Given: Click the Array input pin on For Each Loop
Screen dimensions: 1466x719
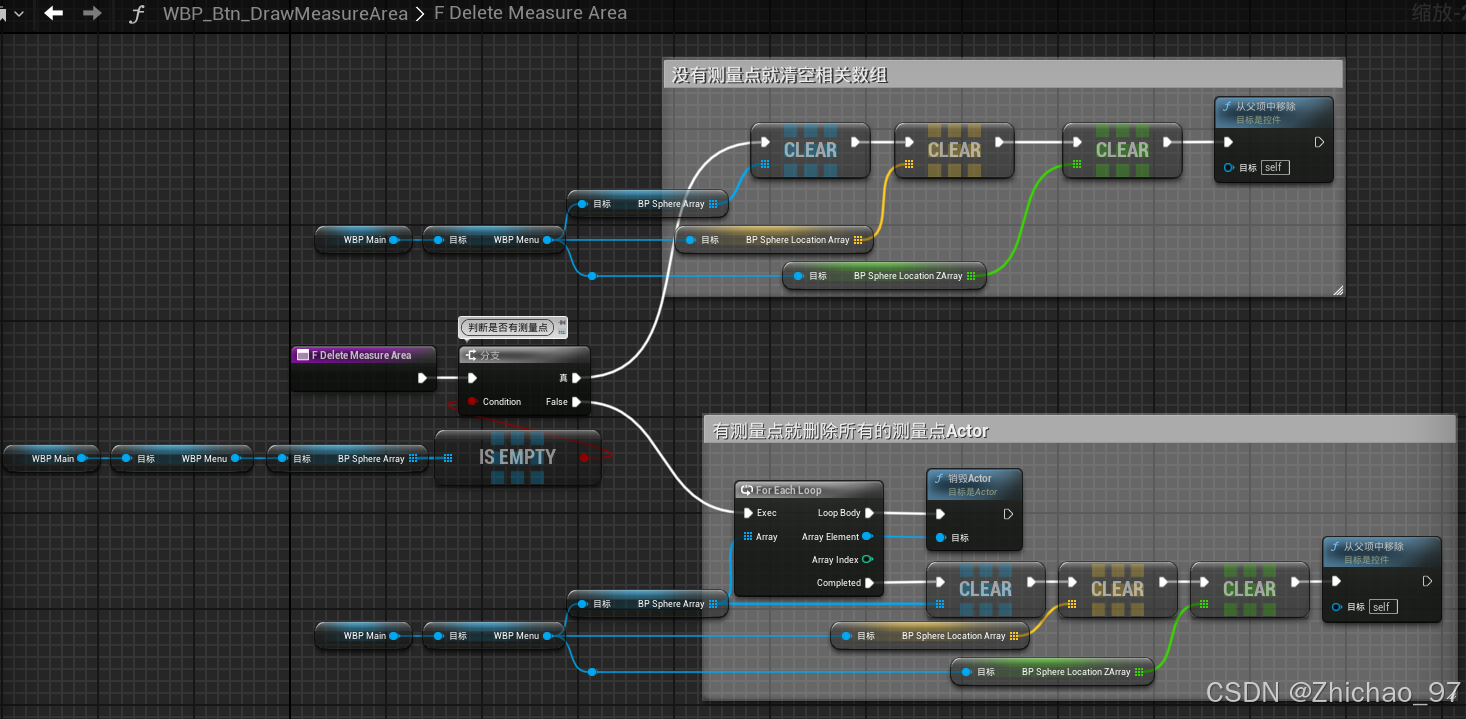Looking at the screenshot, I should tap(749, 537).
